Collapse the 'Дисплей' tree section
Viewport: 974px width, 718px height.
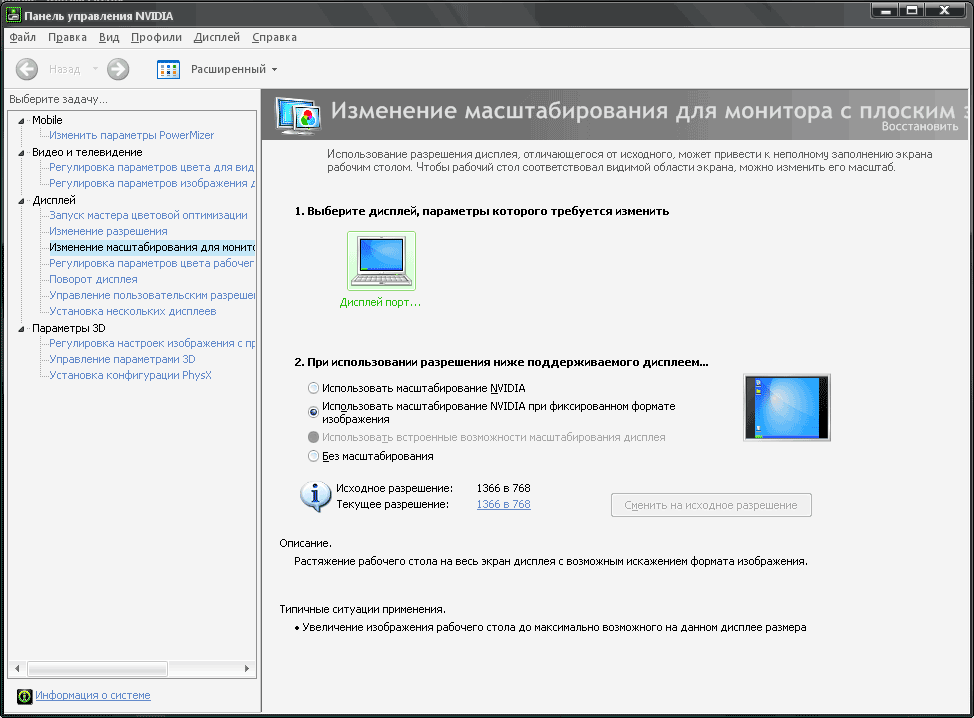pyautogui.click(x=20, y=200)
